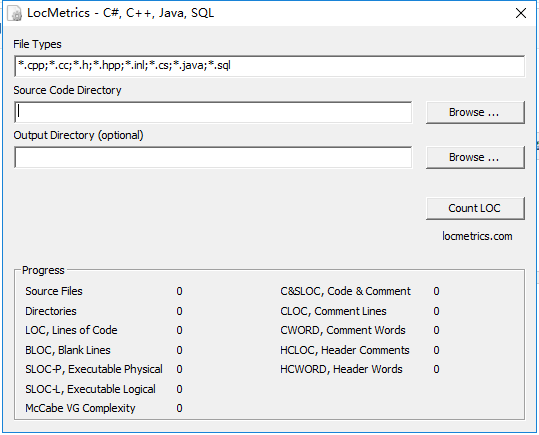This screenshot has width=539, height=435.
Task: Open the locmetrics.com link
Action: [x=477, y=236]
